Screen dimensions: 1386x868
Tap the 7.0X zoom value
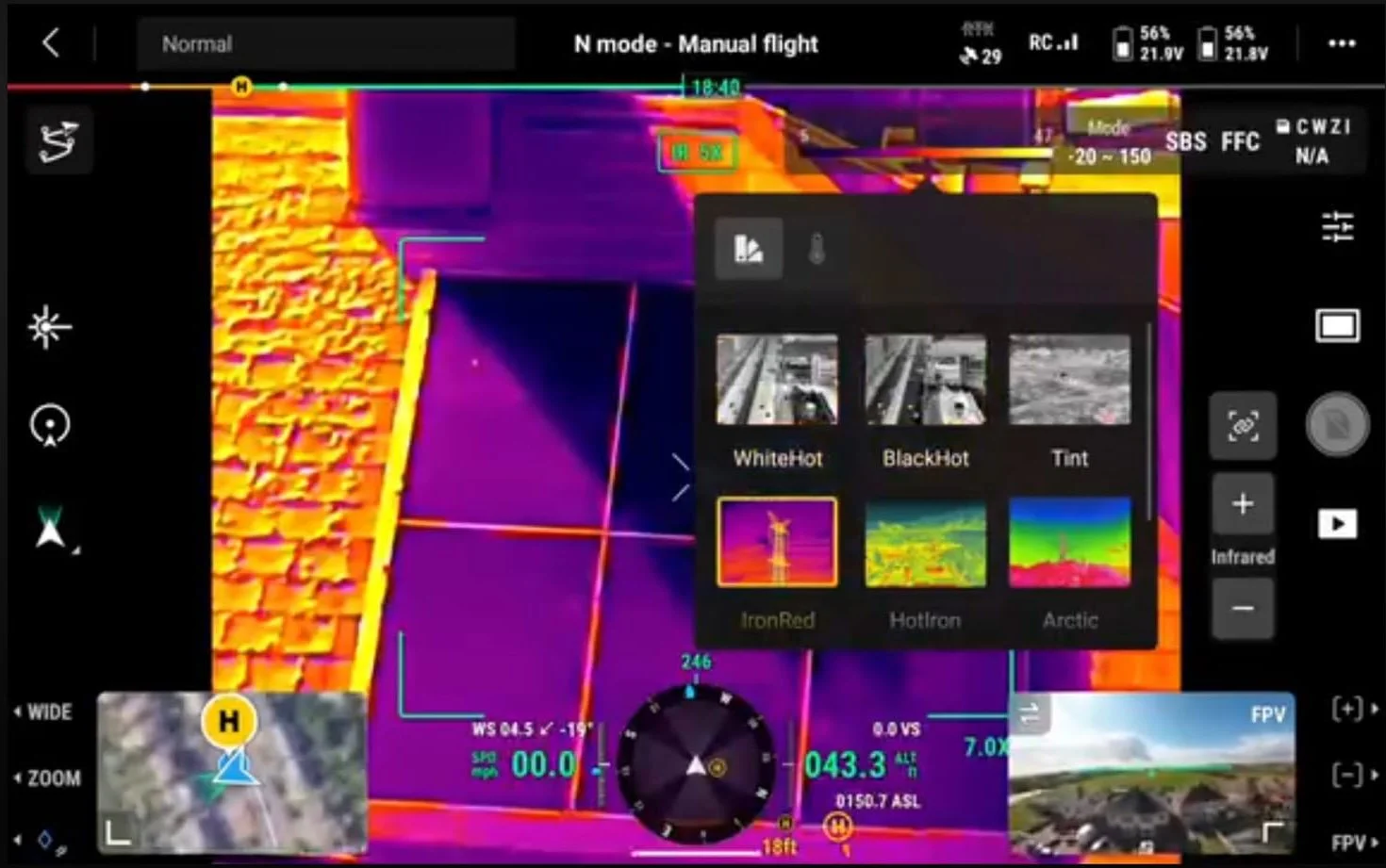[x=984, y=747]
